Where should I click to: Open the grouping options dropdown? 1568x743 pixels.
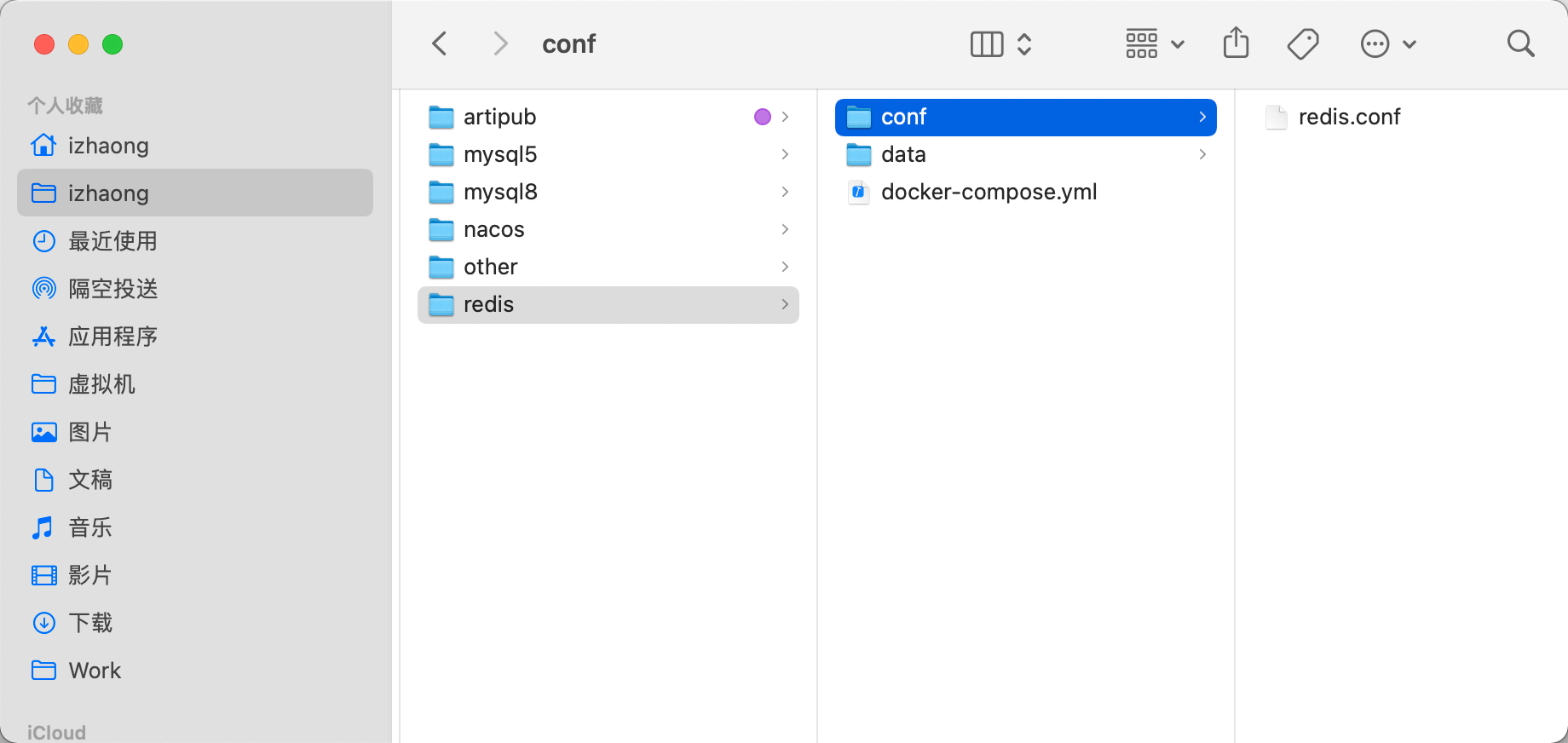[x=1155, y=43]
